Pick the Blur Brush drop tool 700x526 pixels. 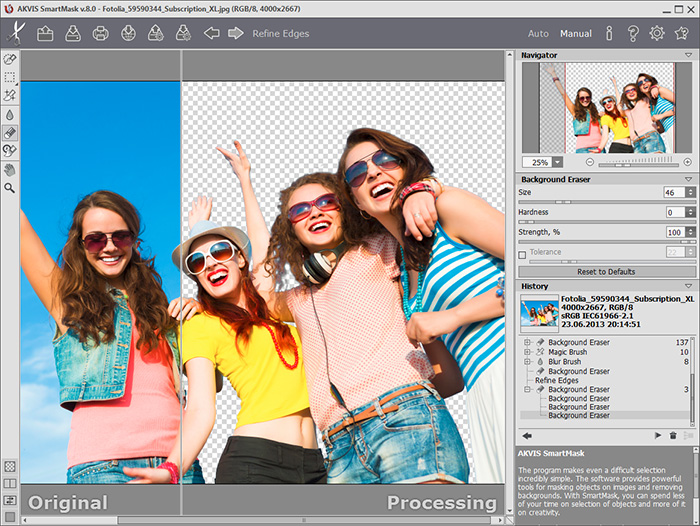coord(10,113)
